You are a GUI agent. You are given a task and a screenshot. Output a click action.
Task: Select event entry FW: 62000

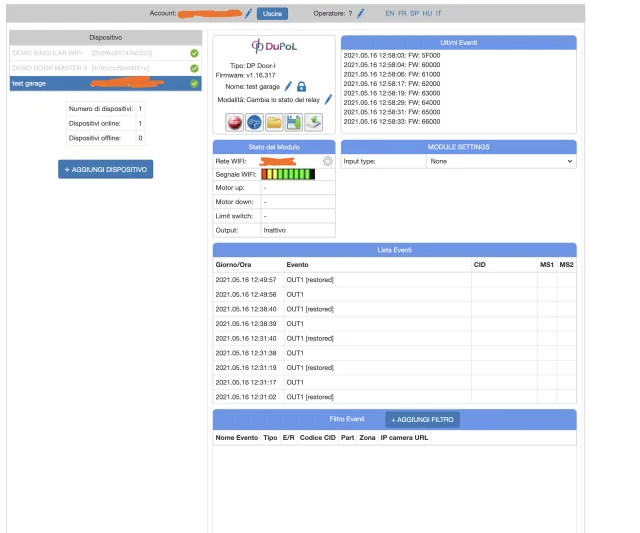pos(392,83)
